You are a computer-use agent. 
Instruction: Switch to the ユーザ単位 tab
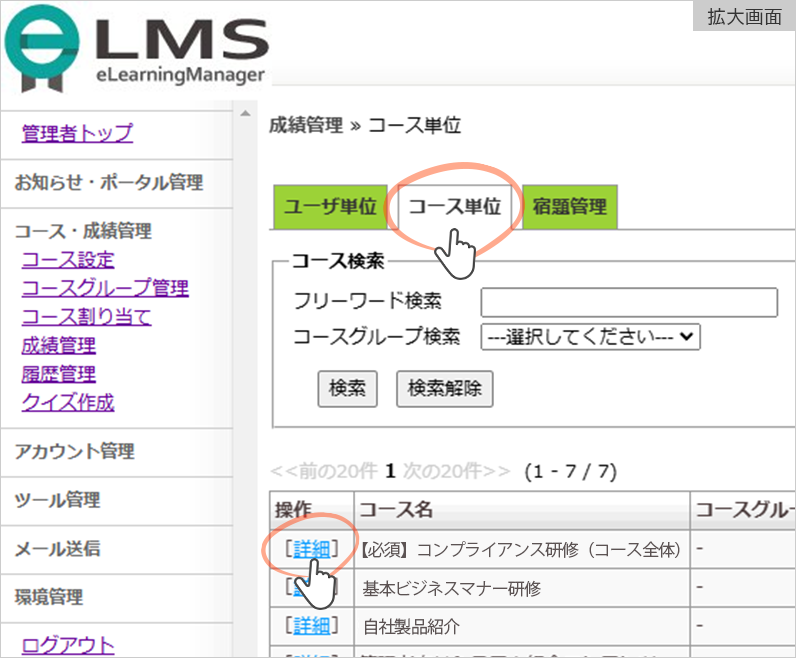330,207
